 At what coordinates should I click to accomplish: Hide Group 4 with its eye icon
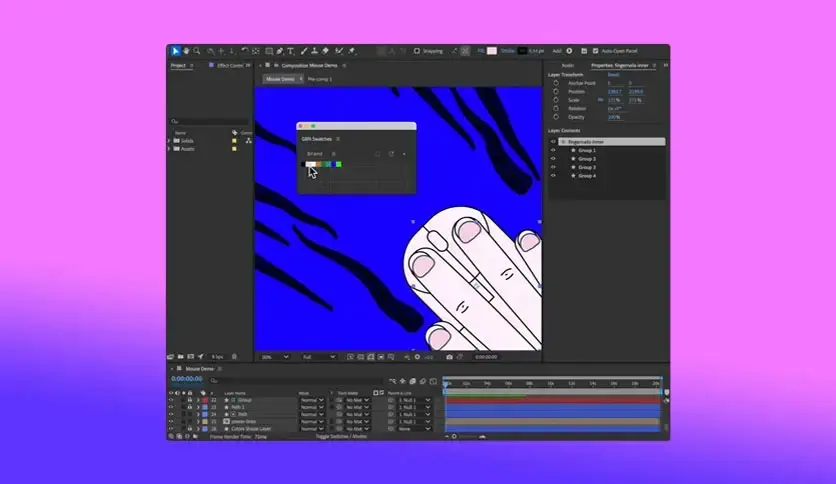(553, 176)
